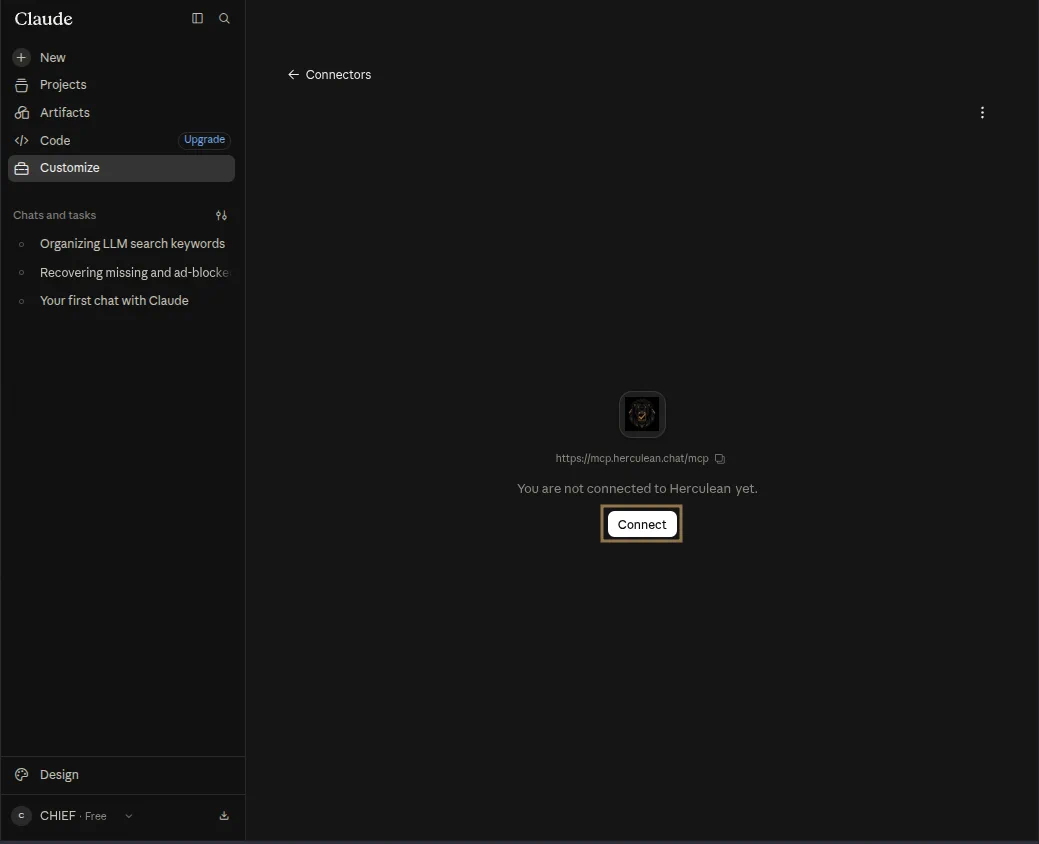
Task: Click the Code brackets icon
Action: click(x=21, y=140)
